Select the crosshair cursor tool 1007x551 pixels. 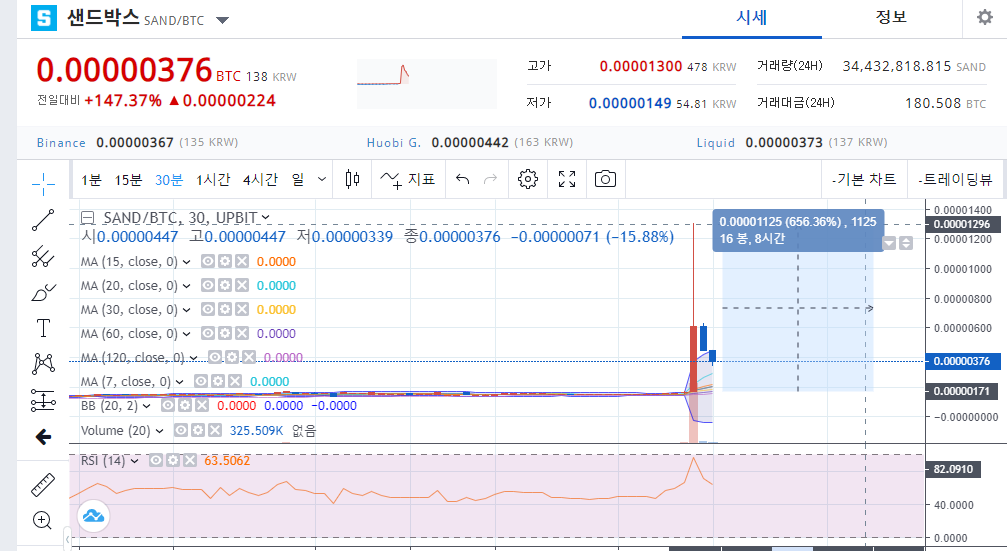point(43,185)
